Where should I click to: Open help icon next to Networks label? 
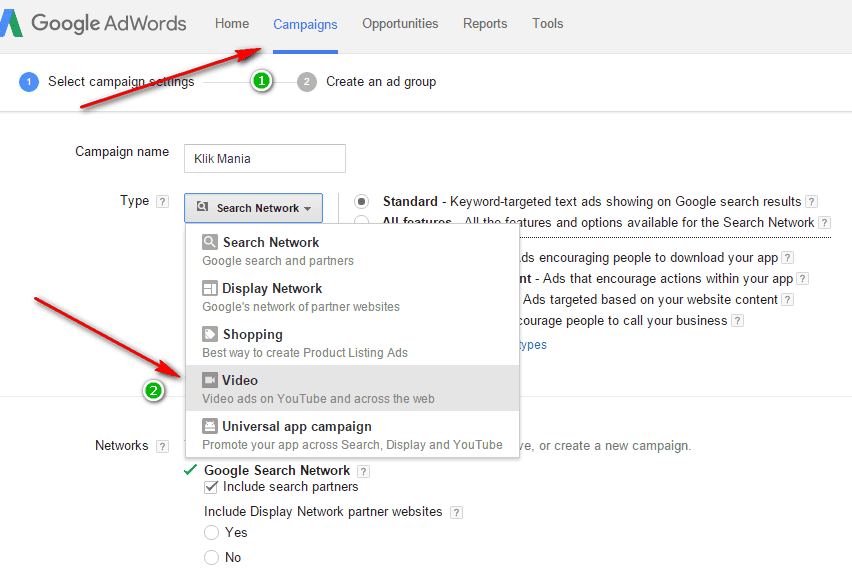162,447
